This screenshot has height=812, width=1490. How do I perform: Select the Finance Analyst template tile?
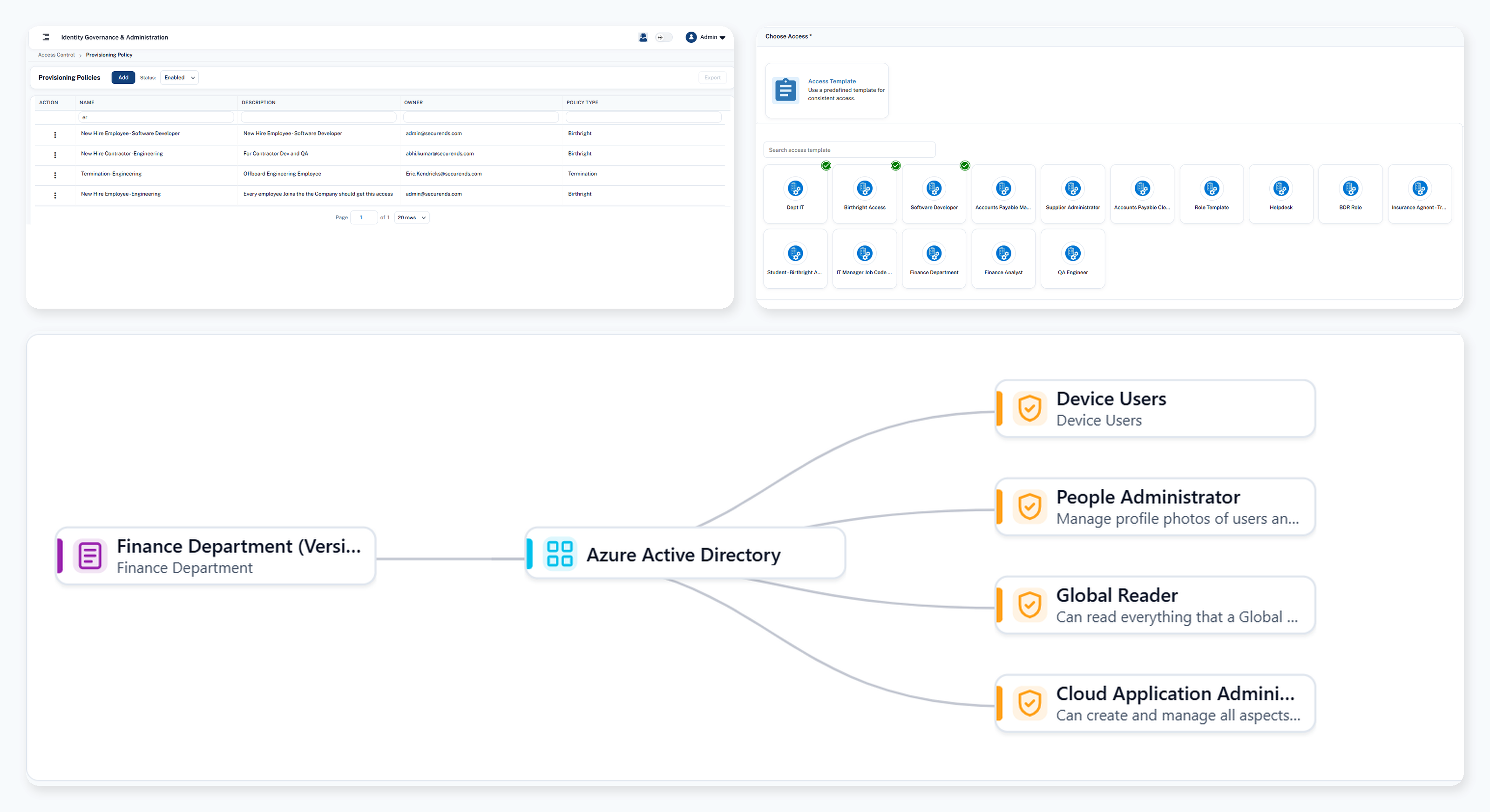click(1003, 258)
